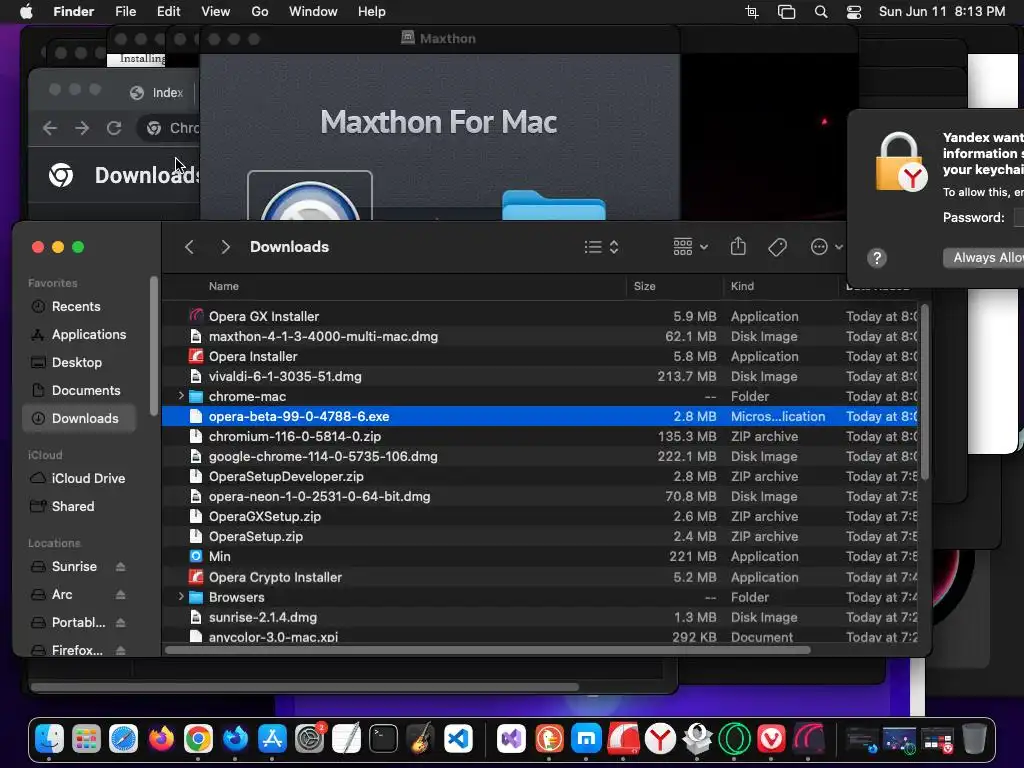Image resolution: width=1024 pixels, height=768 pixels.
Task: Eject the Portabl... volume
Action: (x=120, y=623)
